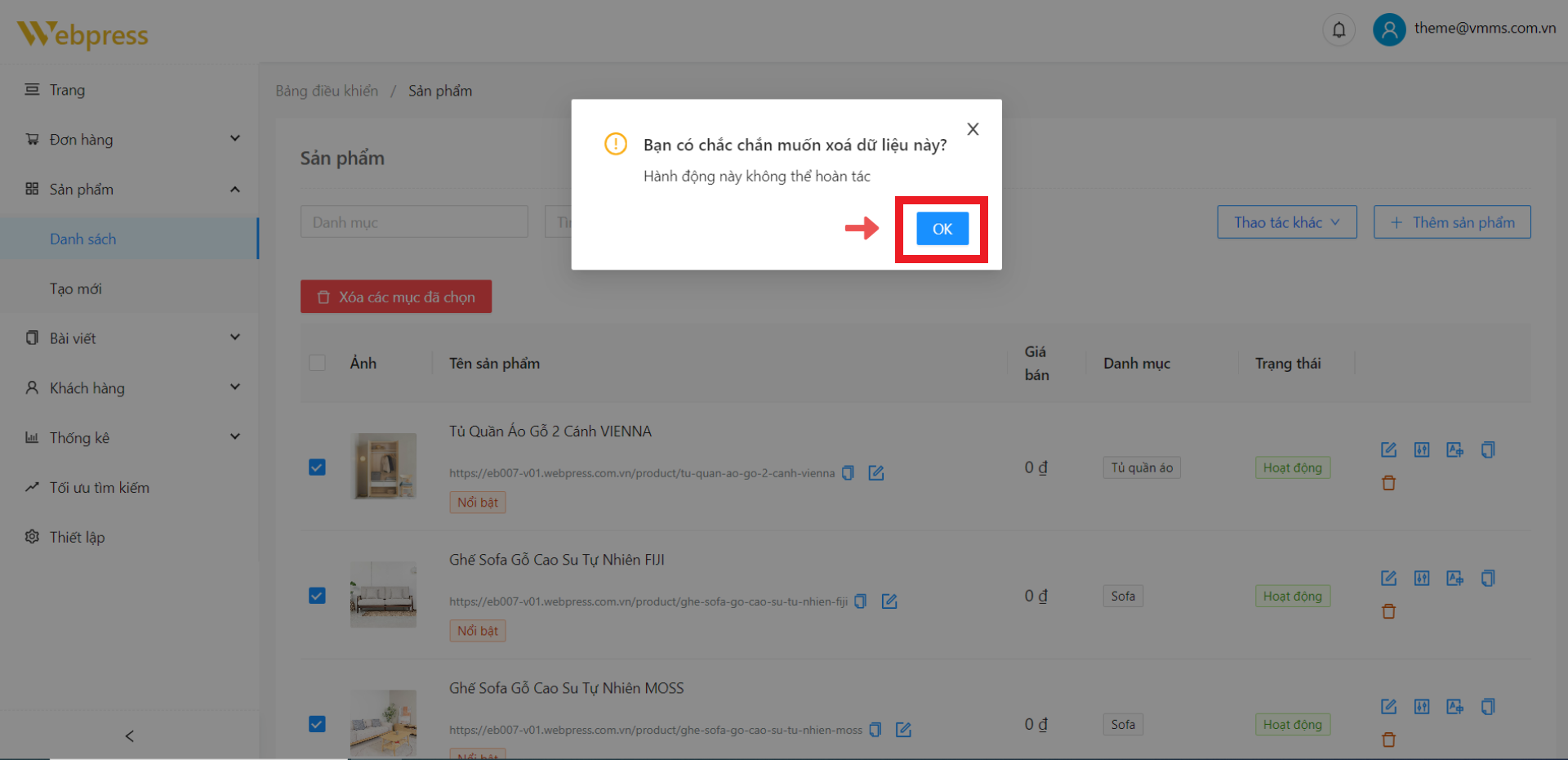Uncheck the Ghế Sofa FIJI checkbox
The width and height of the screenshot is (1568, 760).
(x=317, y=596)
